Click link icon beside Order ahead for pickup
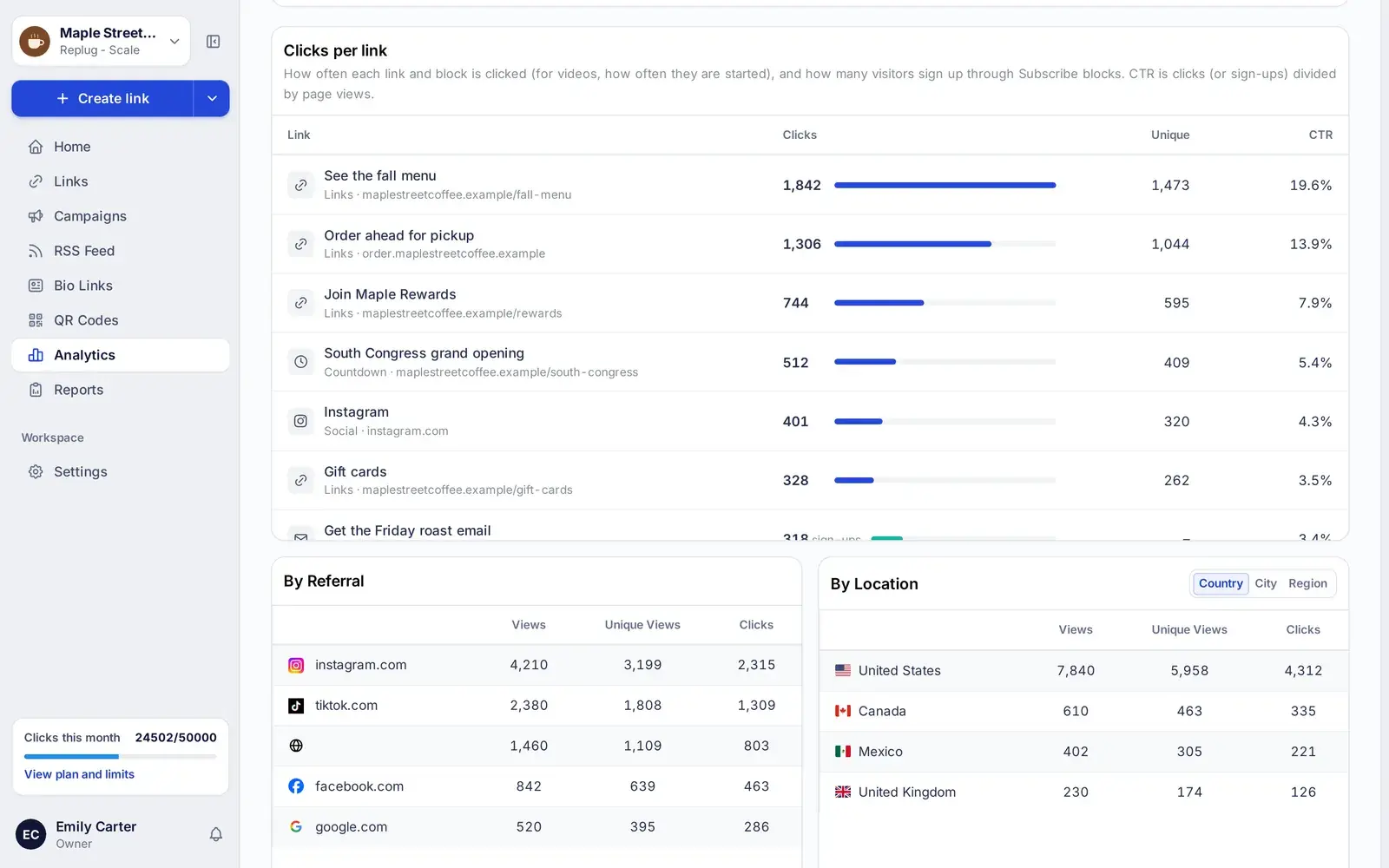This screenshot has height=868, width=1389. point(300,244)
